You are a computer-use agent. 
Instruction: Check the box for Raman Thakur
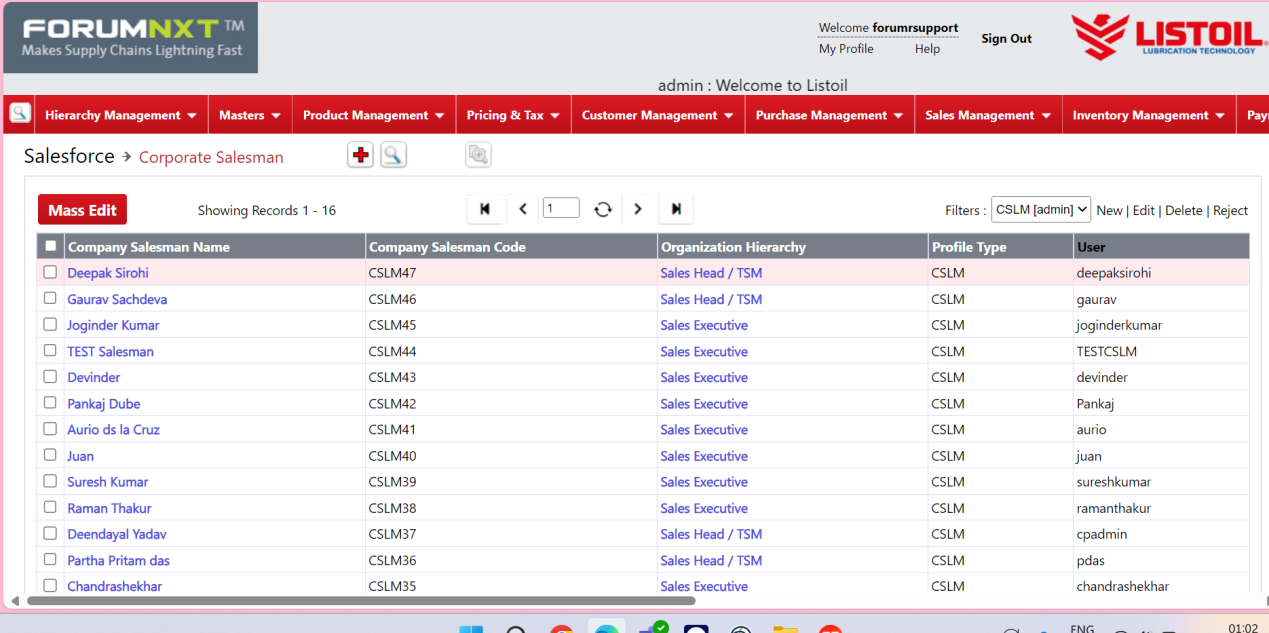point(50,508)
